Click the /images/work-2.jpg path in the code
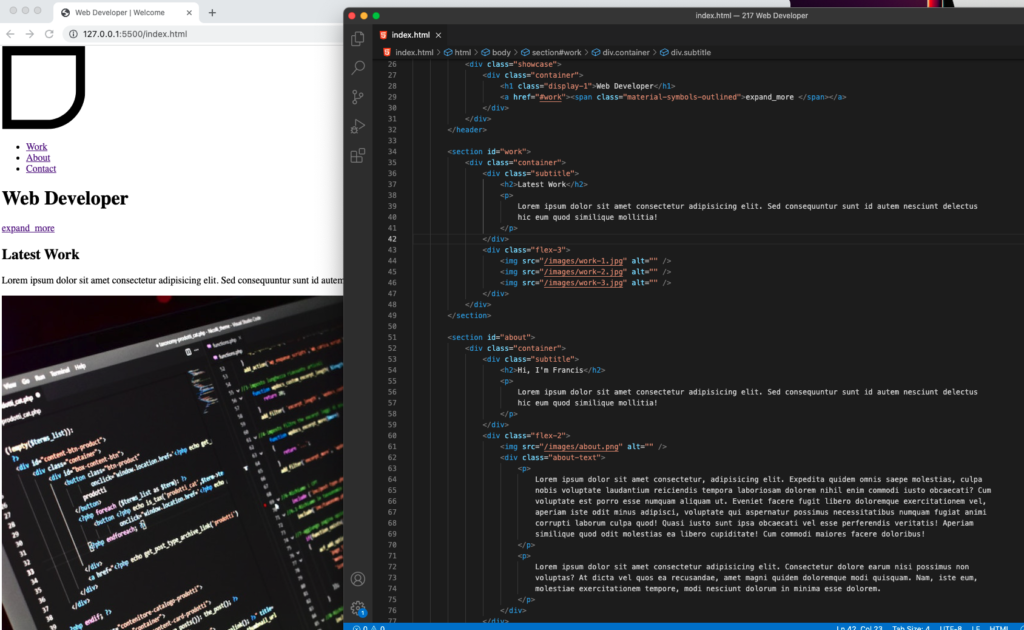Viewport: 1024px width, 630px height. [x=585, y=272]
